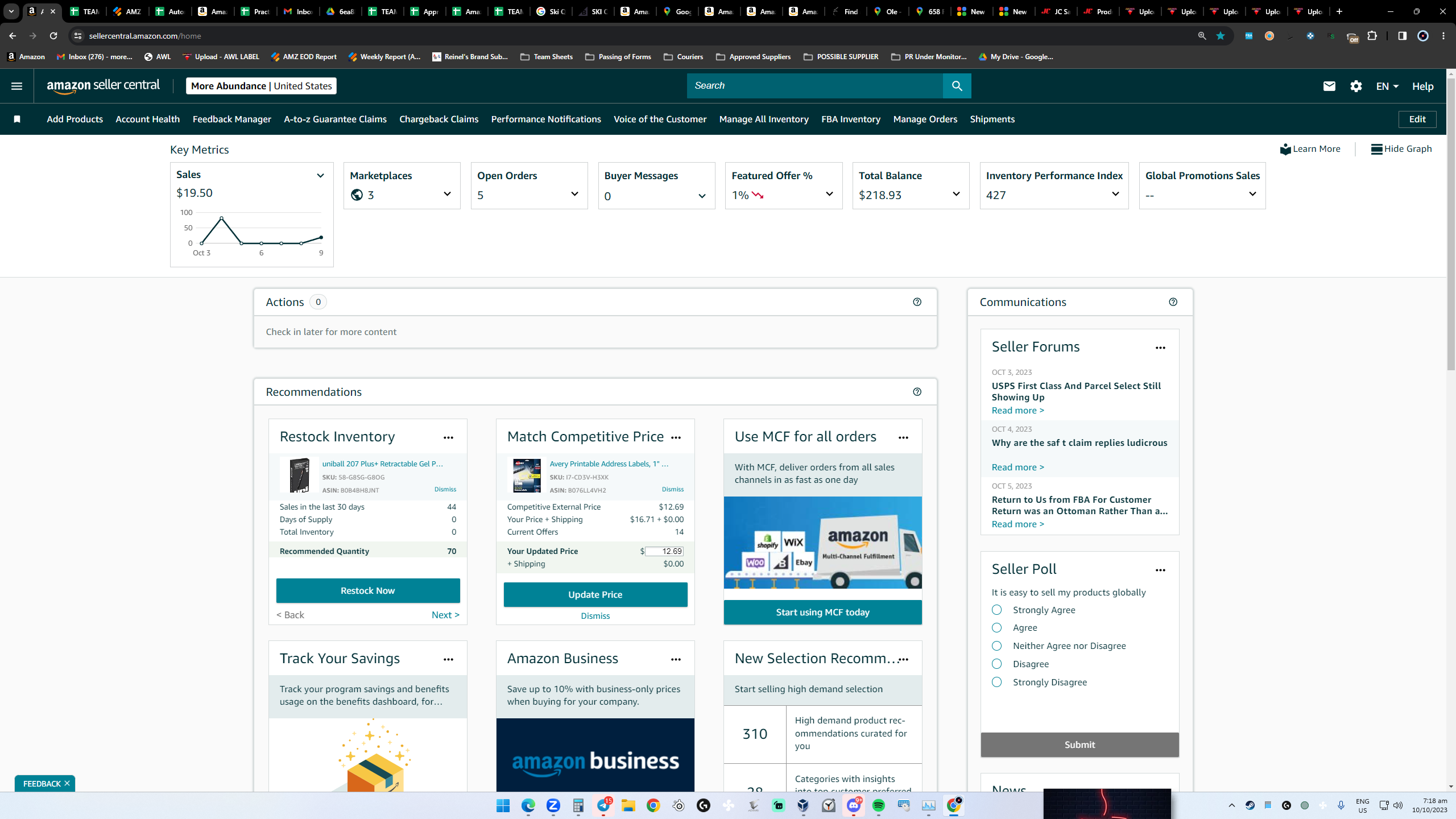The image size is (1456, 819).
Task: Click in the Seller Central search field
Action: tap(814, 86)
